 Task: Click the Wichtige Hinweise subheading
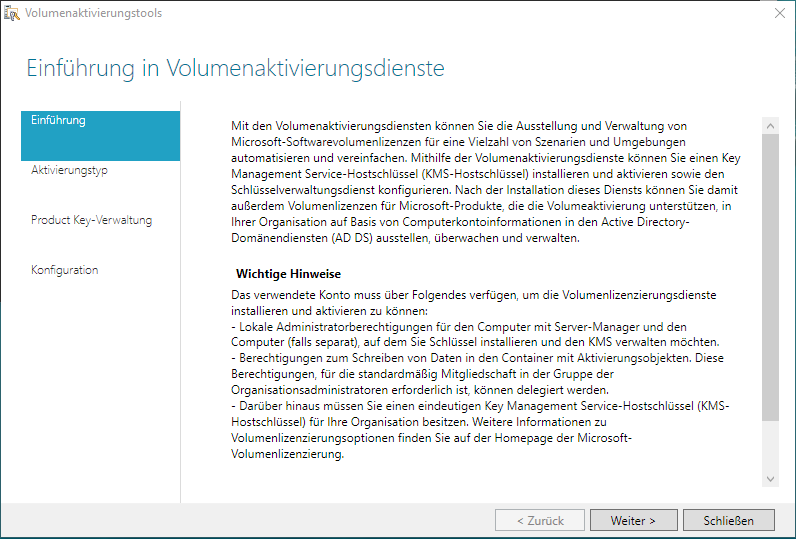pos(289,273)
